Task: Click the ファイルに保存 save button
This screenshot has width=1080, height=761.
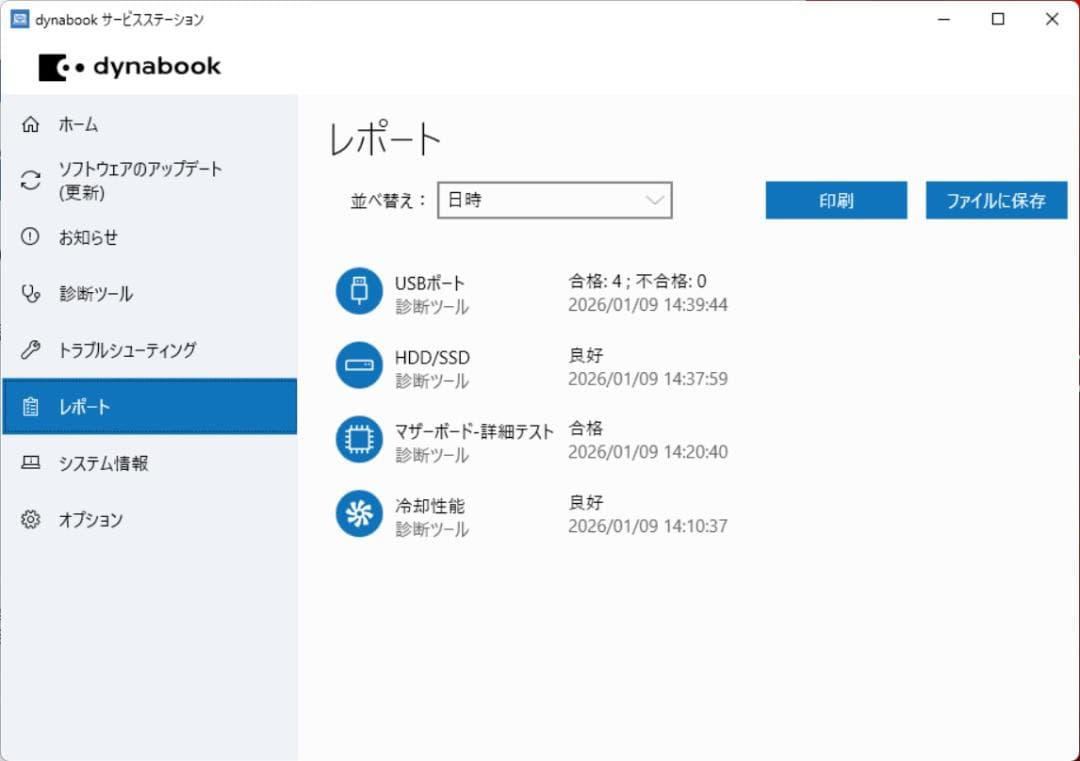Action: click(x=996, y=200)
